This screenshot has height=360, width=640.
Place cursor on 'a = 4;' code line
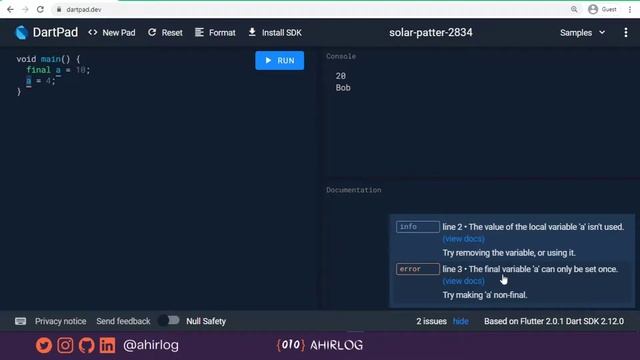click(40, 81)
